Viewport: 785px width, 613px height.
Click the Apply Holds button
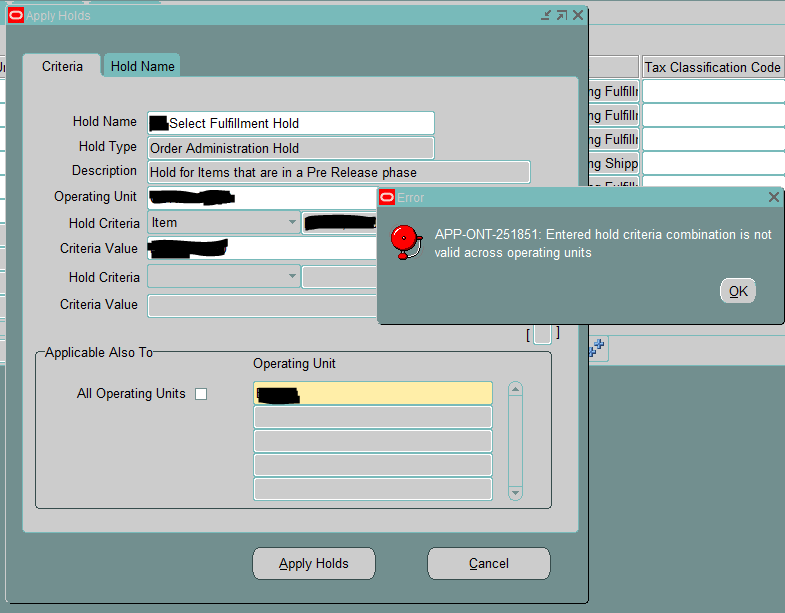(x=313, y=563)
